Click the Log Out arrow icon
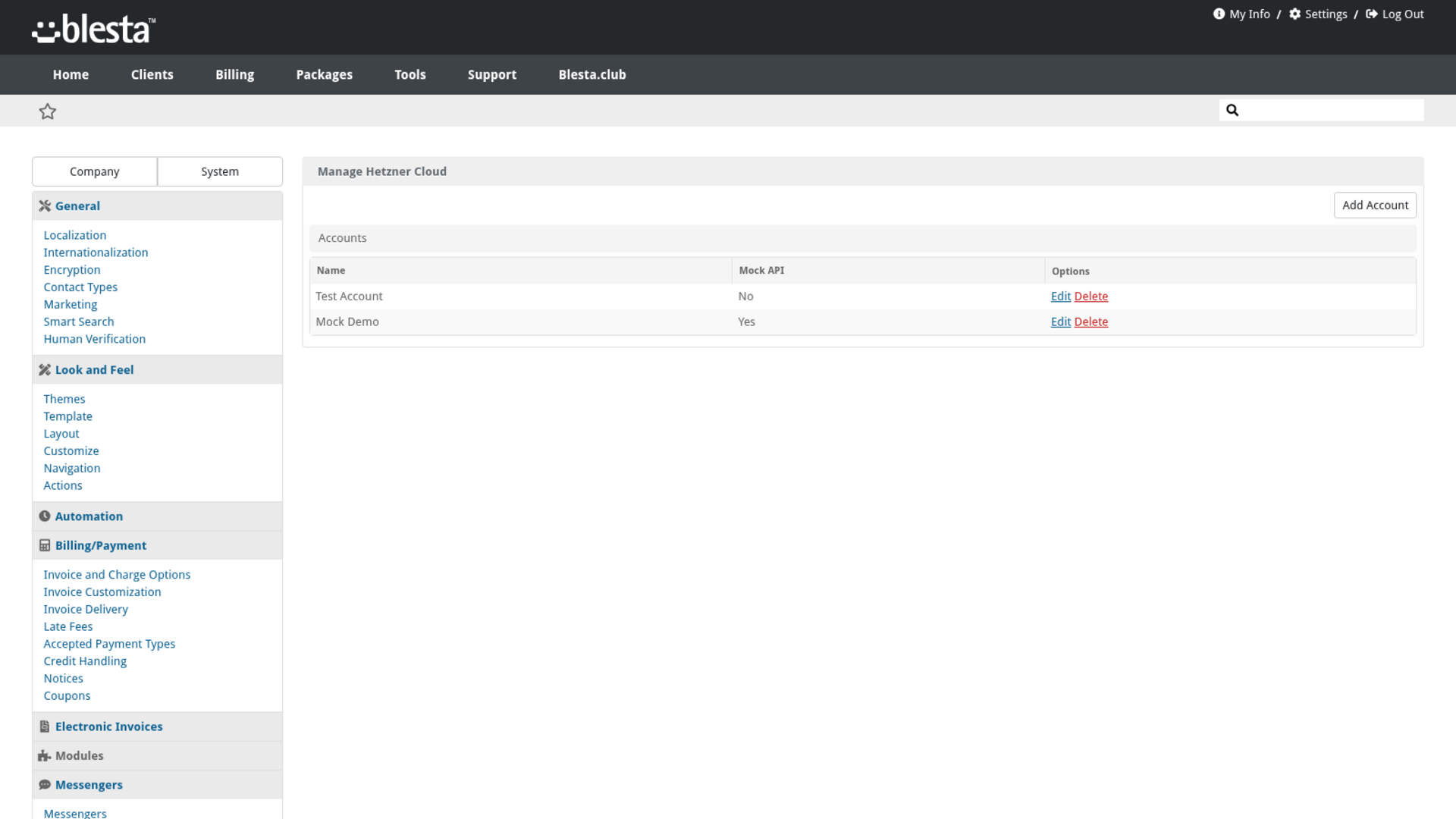This screenshot has height=819, width=1456. point(1372,14)
